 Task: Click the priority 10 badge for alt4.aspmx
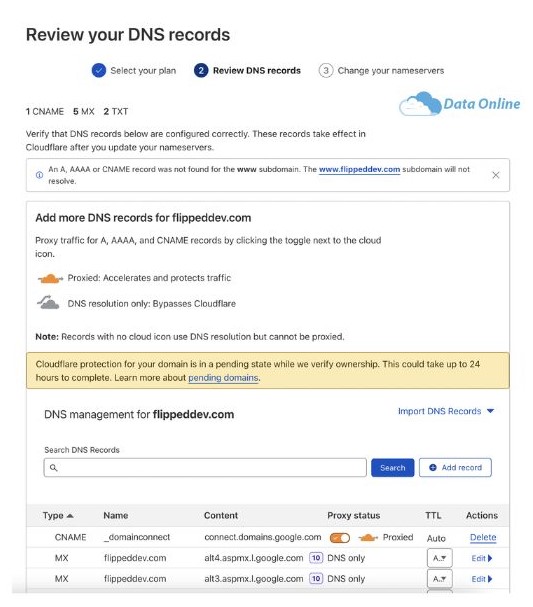[x=316, y=558]
